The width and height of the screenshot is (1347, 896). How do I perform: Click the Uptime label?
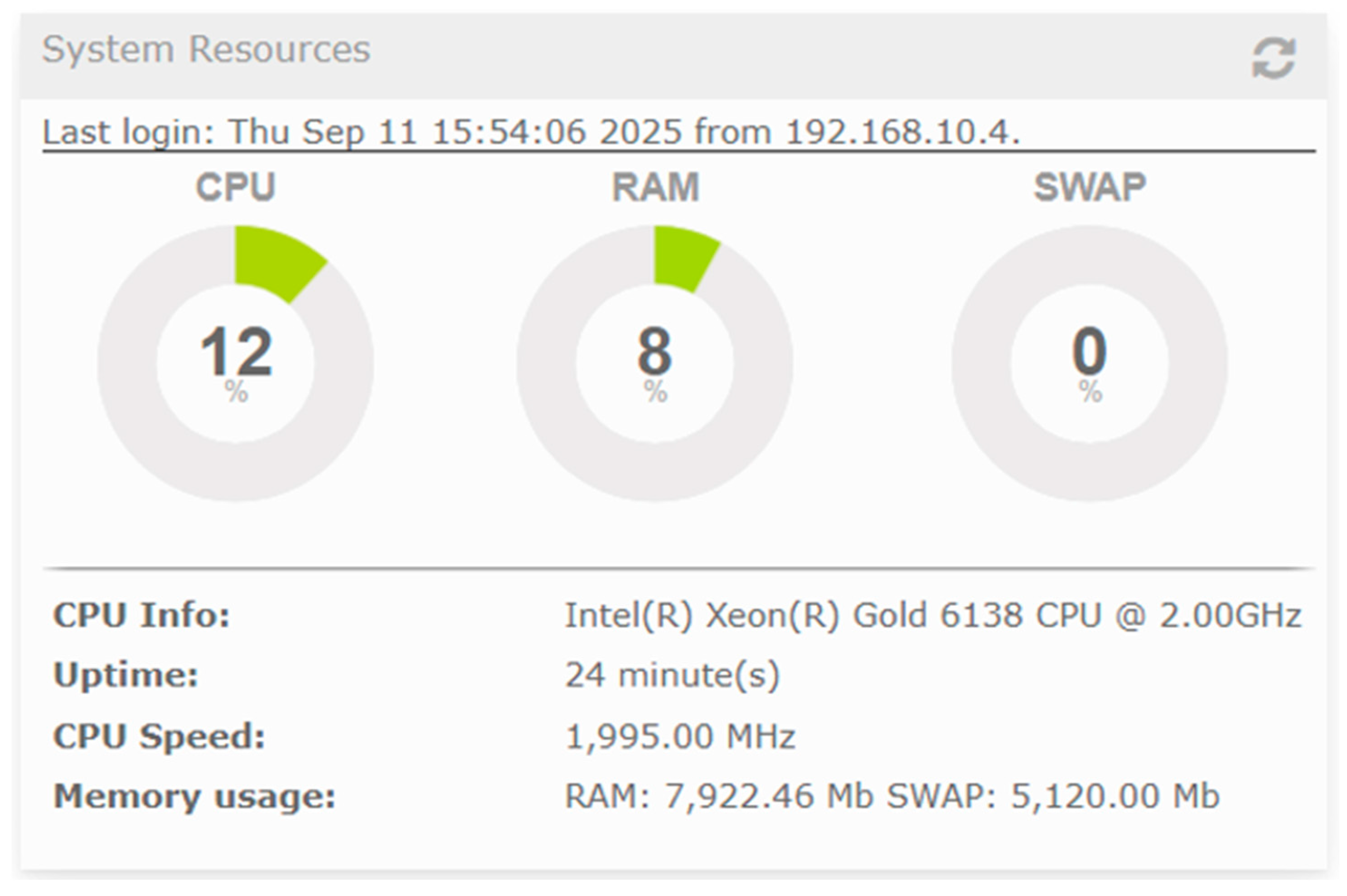tap(126, 675)
